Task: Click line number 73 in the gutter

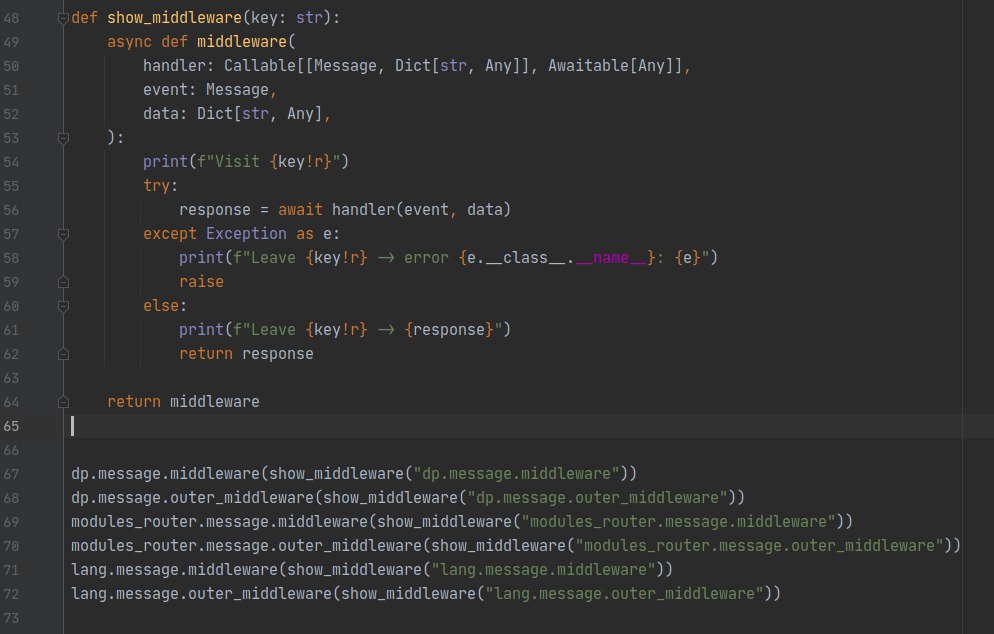Action: (11, 618)
